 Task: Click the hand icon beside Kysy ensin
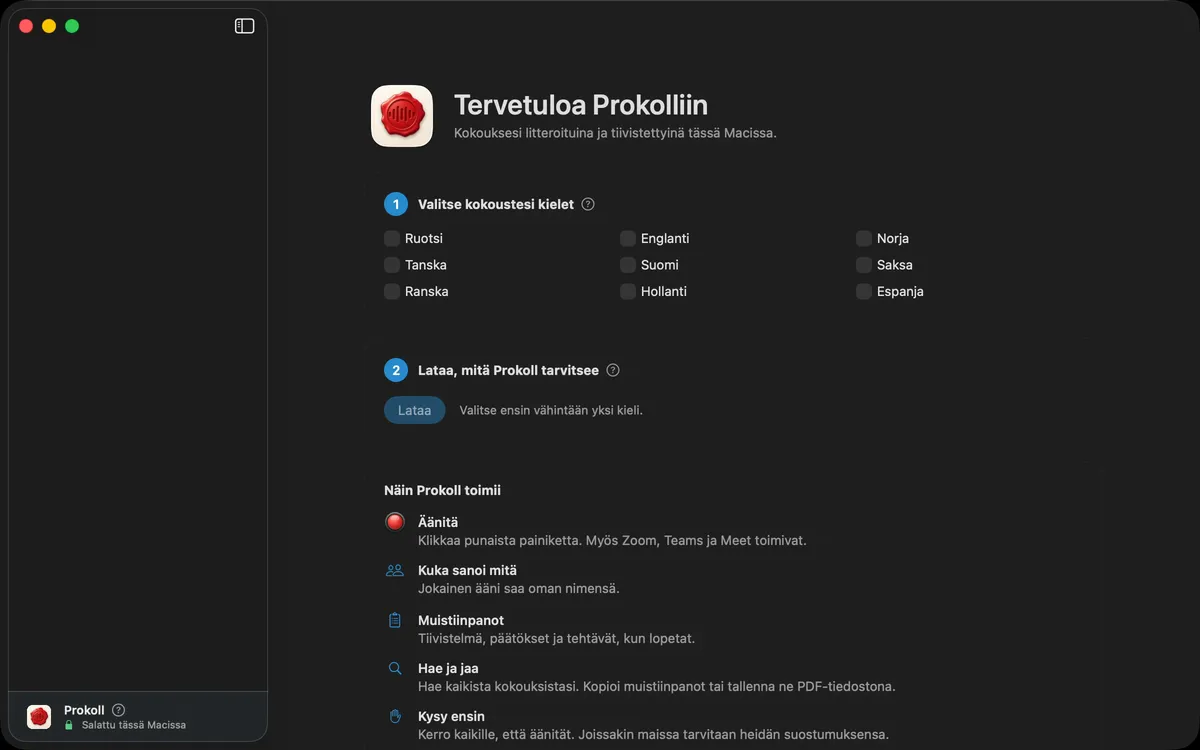tap(395, 716)
